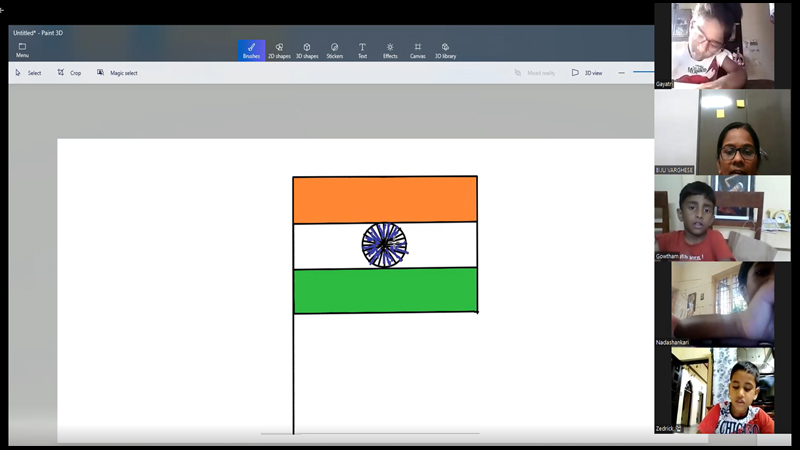Open the Canvas settings

click(417, 50)
